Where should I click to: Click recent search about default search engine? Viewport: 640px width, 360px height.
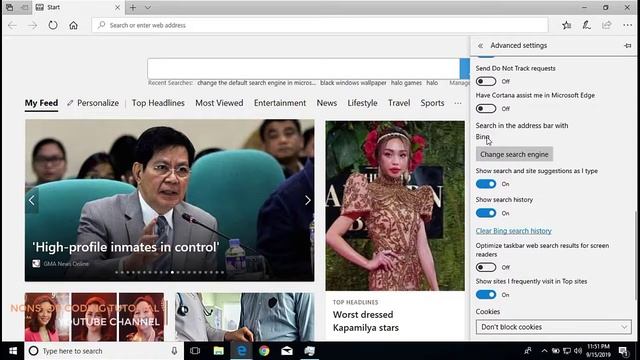[256, 83]
